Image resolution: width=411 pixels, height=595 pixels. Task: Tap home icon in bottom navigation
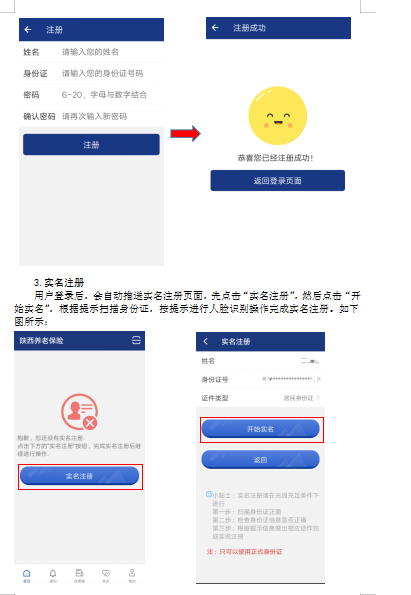click(27, 575)
